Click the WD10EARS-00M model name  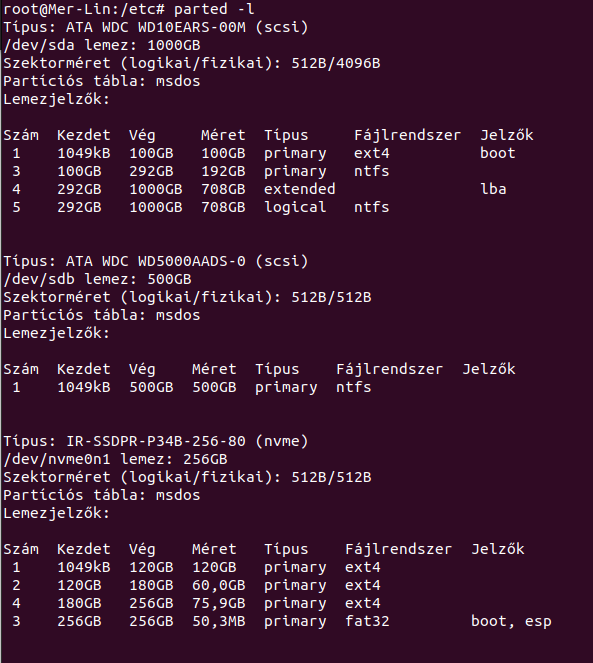coord(192,27)
